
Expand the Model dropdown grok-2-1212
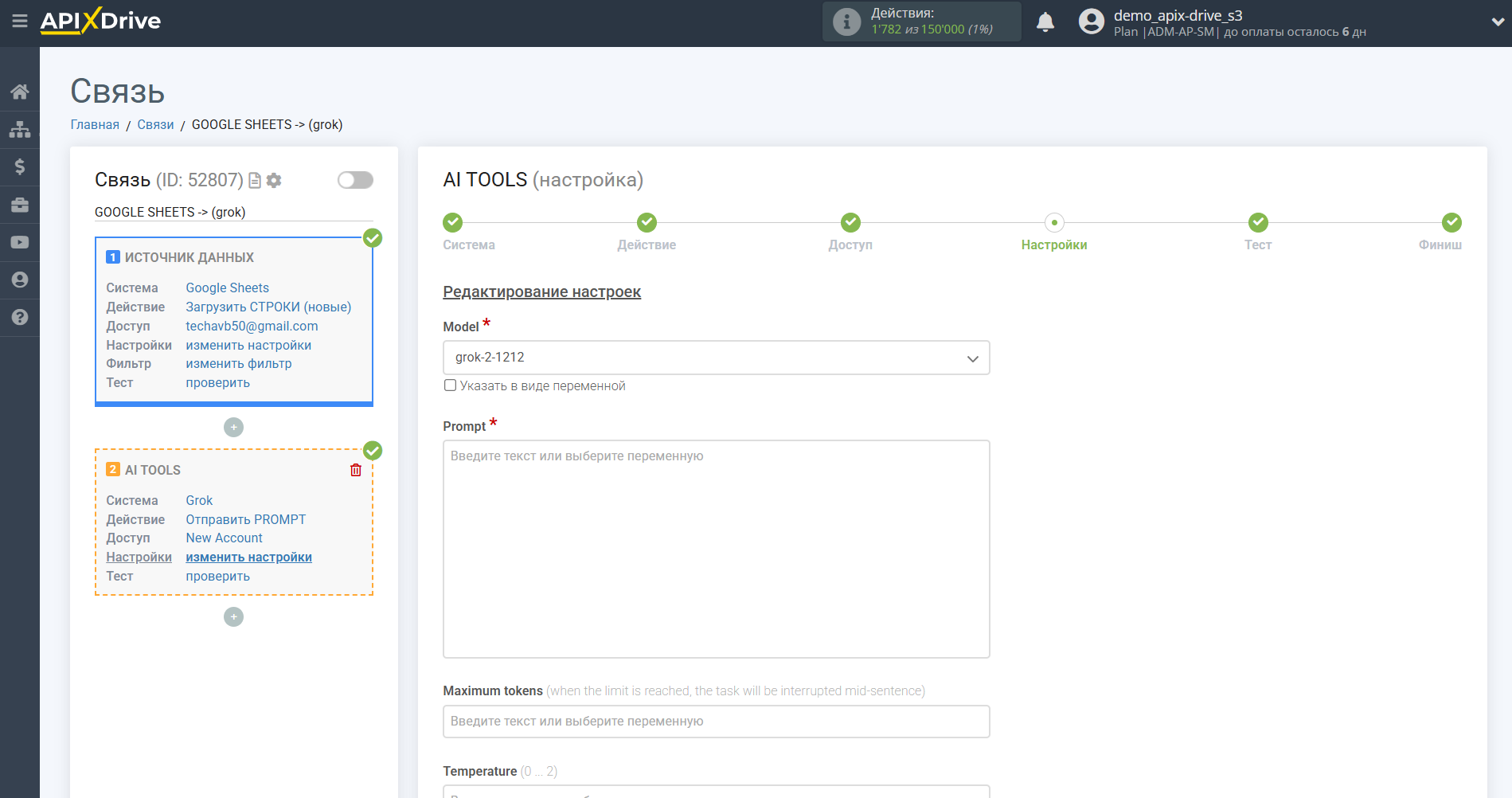point(716,358)
